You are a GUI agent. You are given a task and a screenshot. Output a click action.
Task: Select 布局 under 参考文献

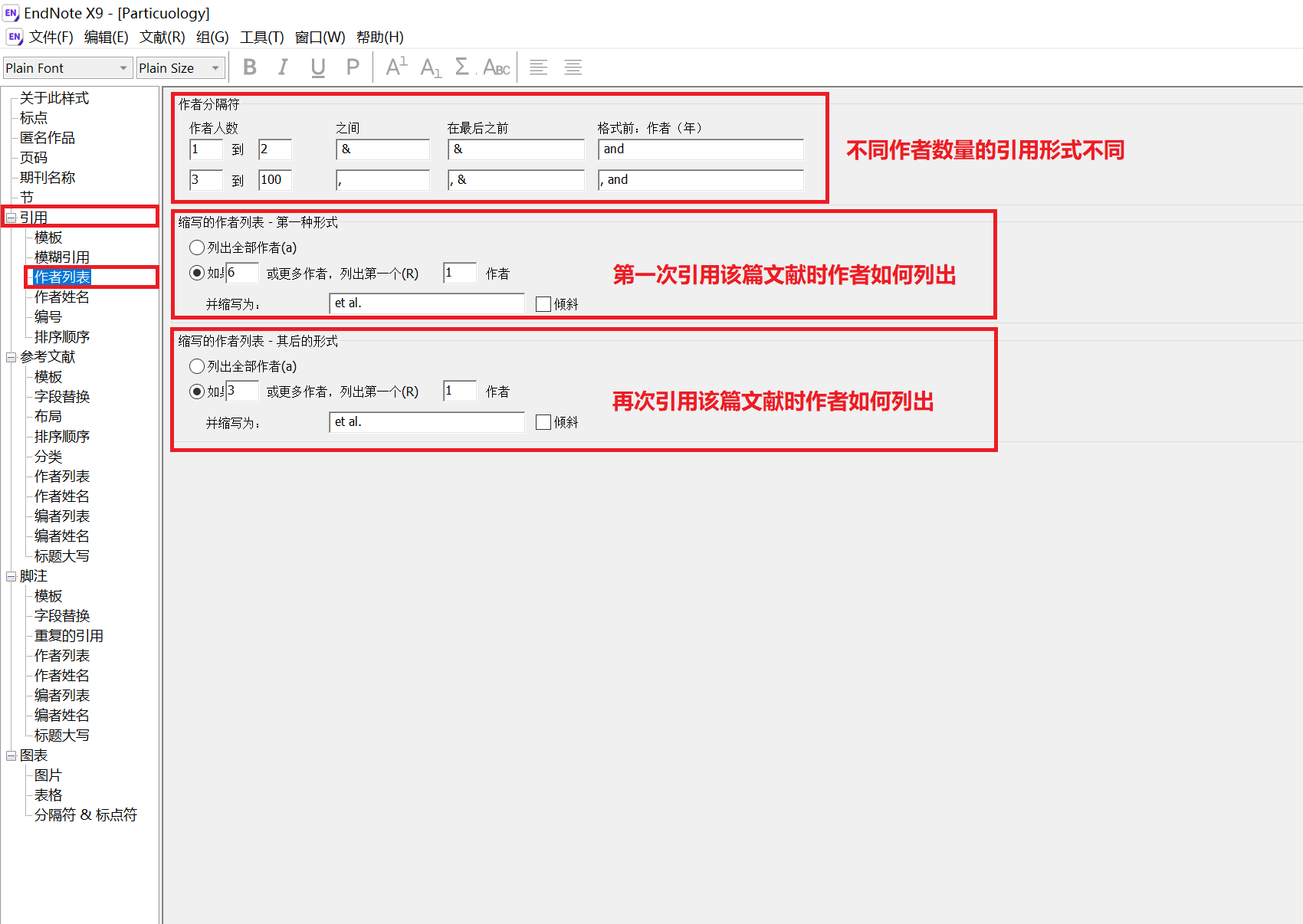[x=48, y=417]
